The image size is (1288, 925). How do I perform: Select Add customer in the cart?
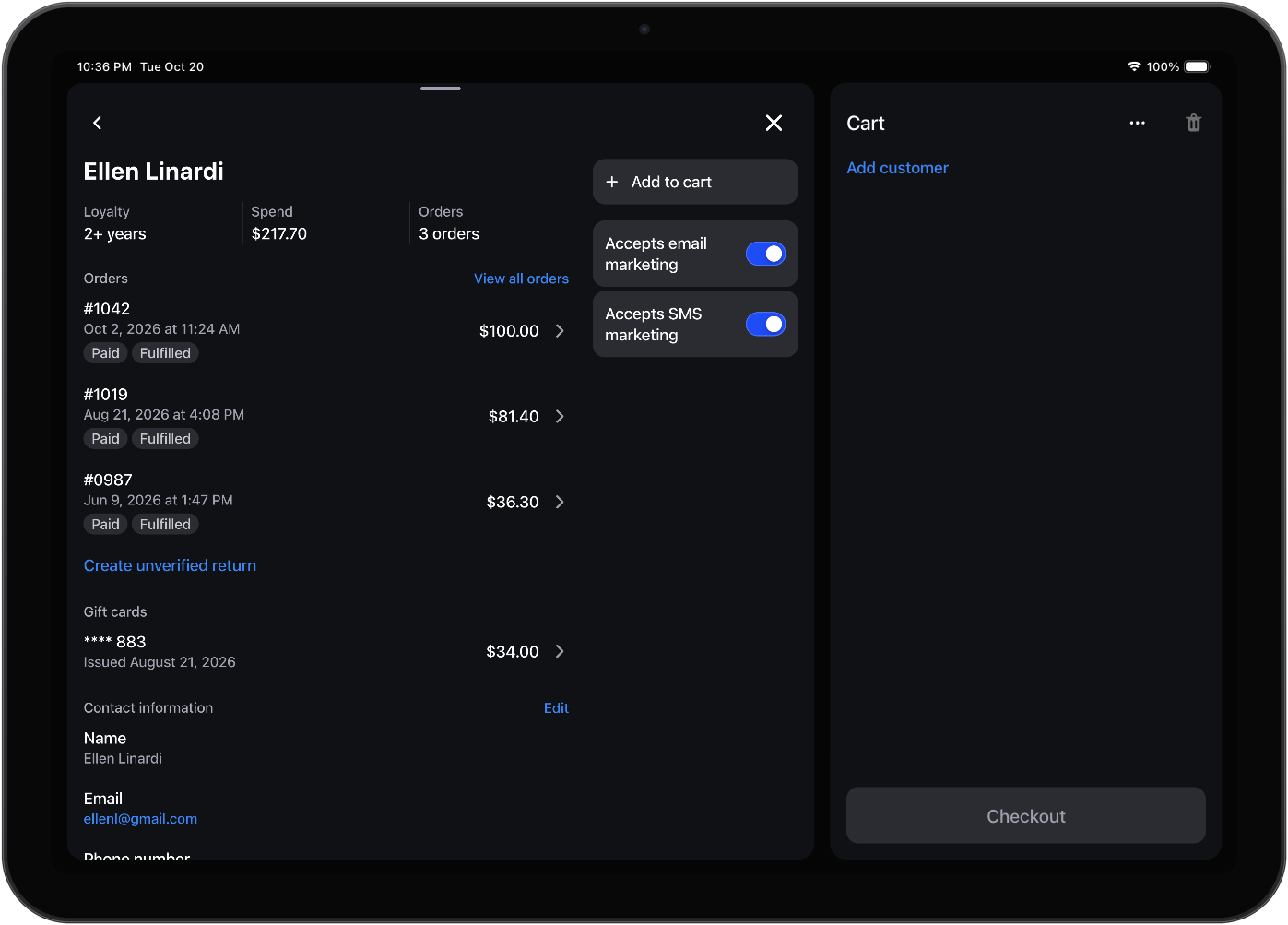coord(897,168)
